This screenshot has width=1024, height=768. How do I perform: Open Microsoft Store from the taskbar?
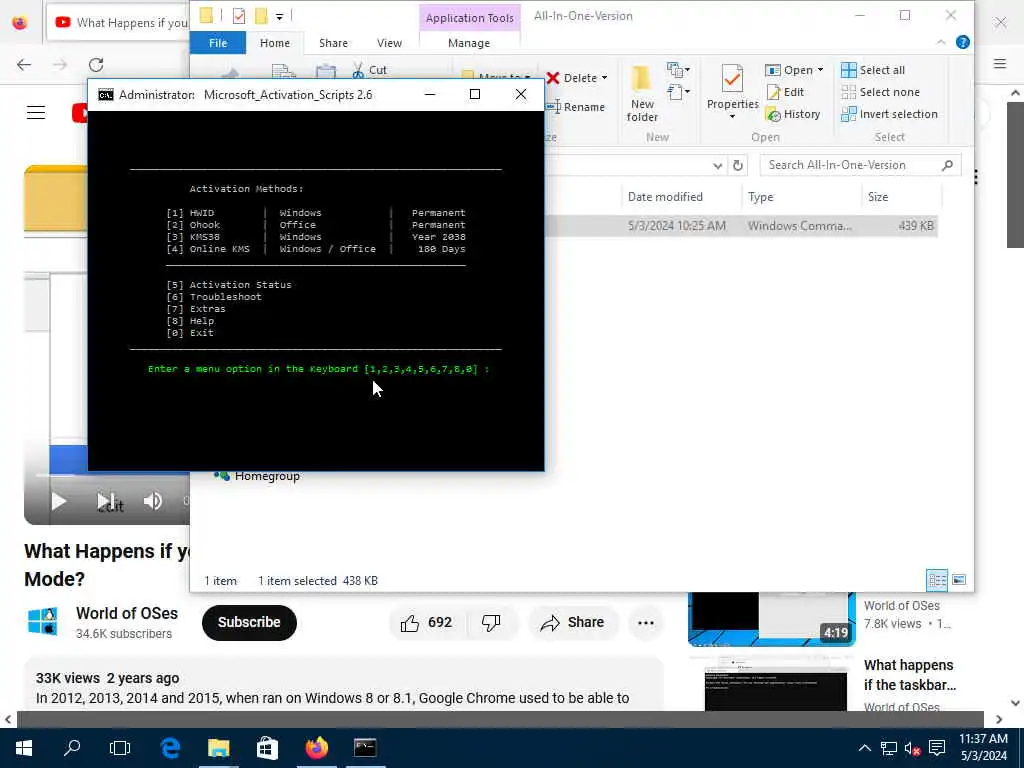(x=267, y=748)
